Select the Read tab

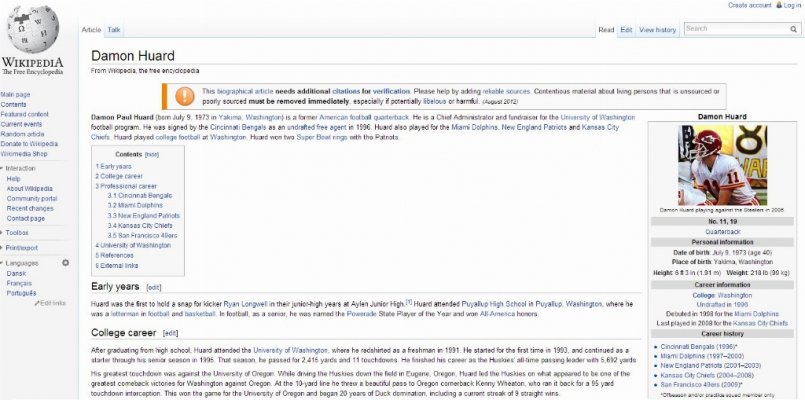coord(606,30)
